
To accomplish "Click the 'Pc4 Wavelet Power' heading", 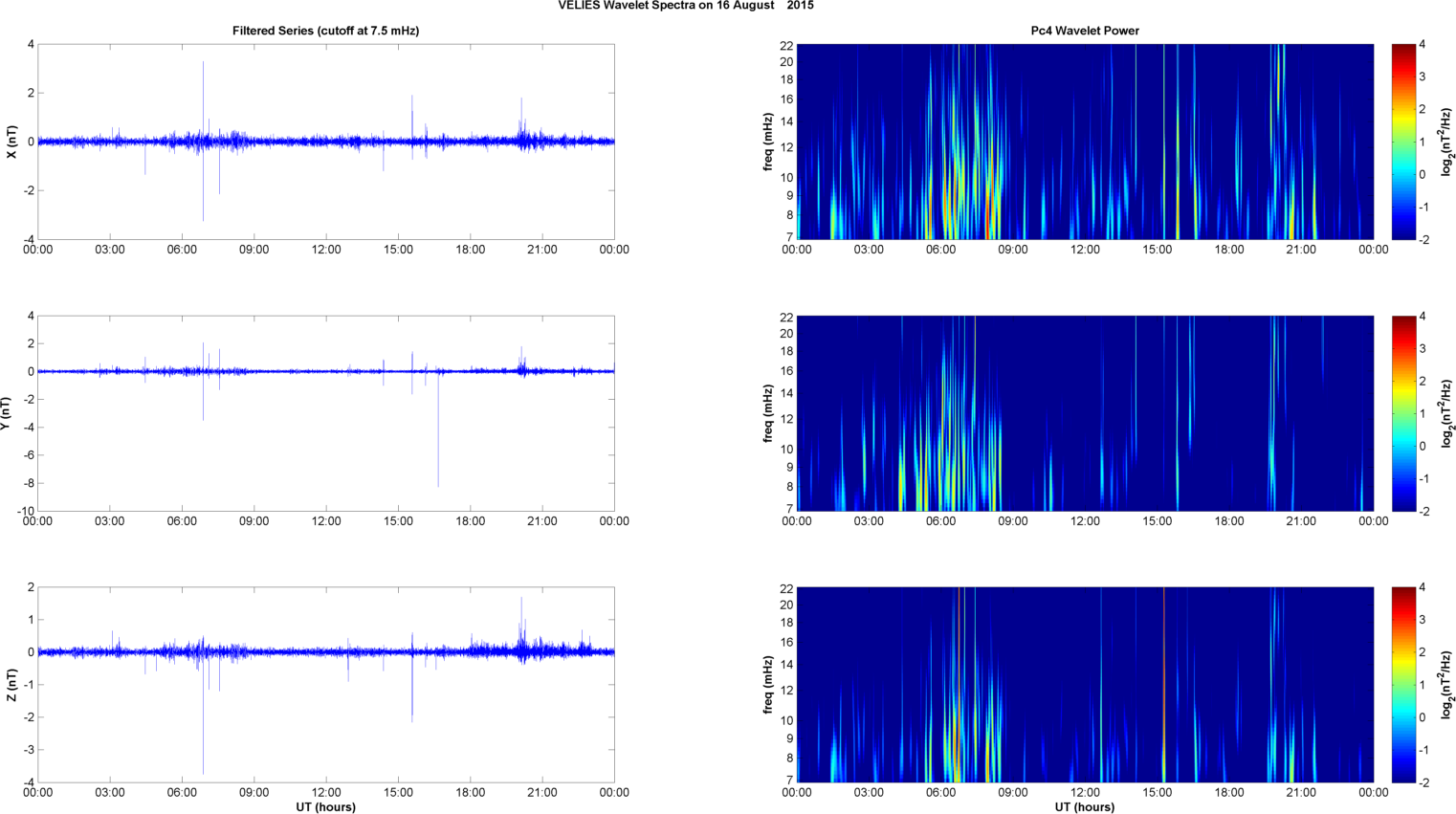I will pos(1085,31).
